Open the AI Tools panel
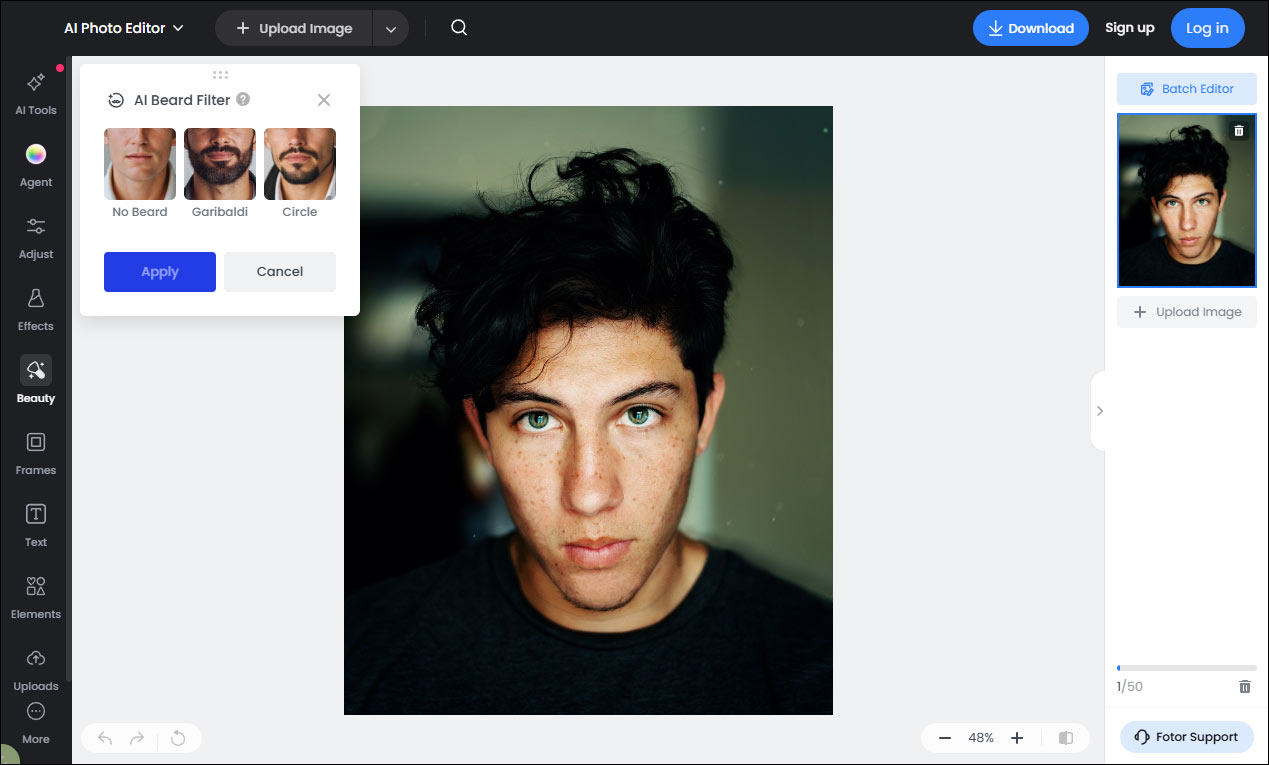This screenshot has height=765, width=1269. coord(35,93)
